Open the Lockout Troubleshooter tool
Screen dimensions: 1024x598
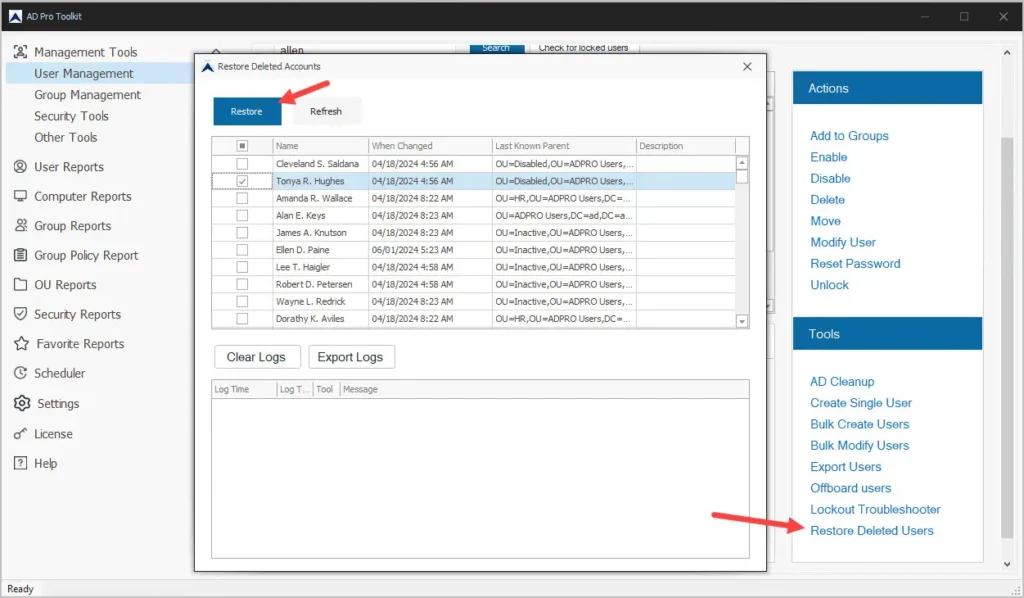pyautogui.click(x=875, y=509)
